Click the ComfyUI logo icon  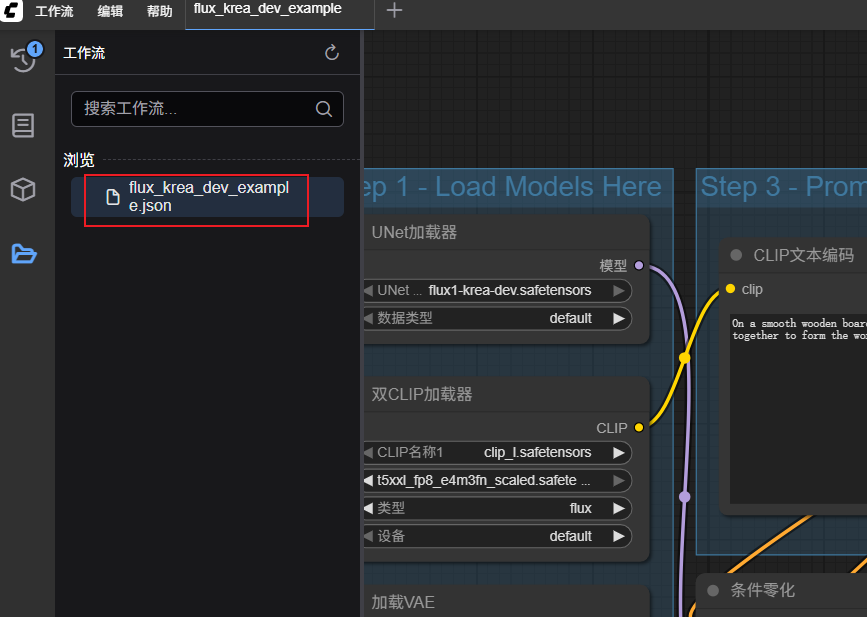[13, 12]
